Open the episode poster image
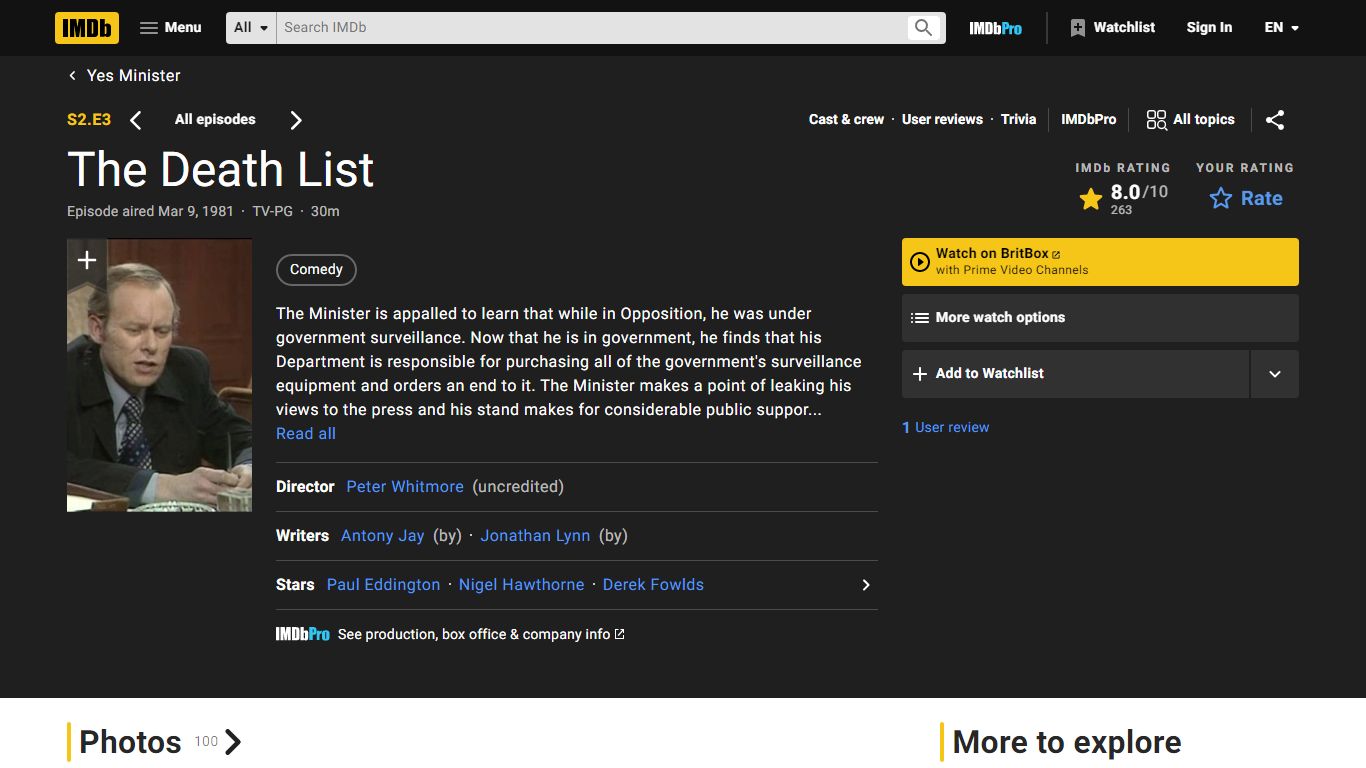 (x=159, y=375)
